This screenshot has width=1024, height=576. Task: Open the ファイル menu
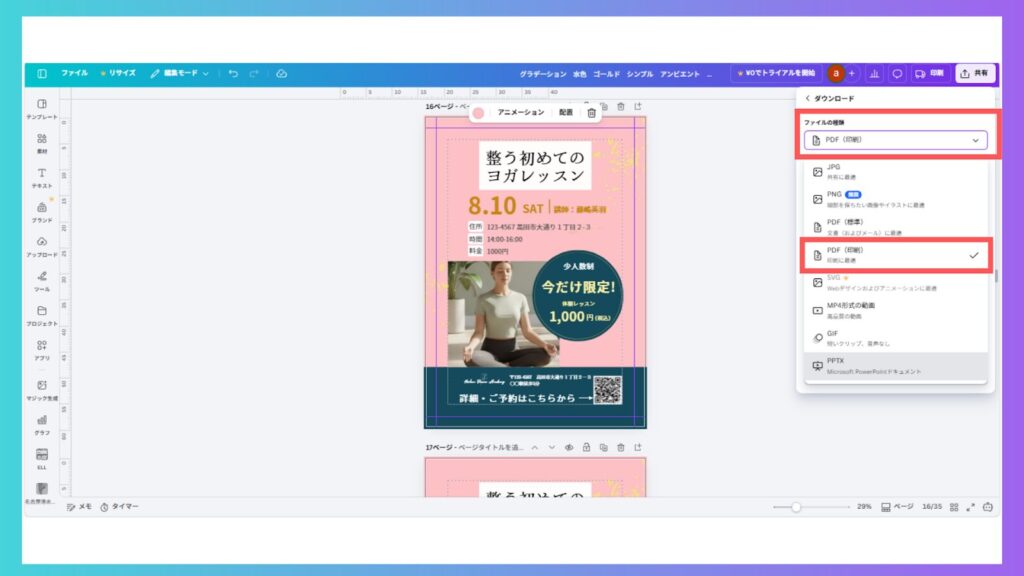click(74, 73)
